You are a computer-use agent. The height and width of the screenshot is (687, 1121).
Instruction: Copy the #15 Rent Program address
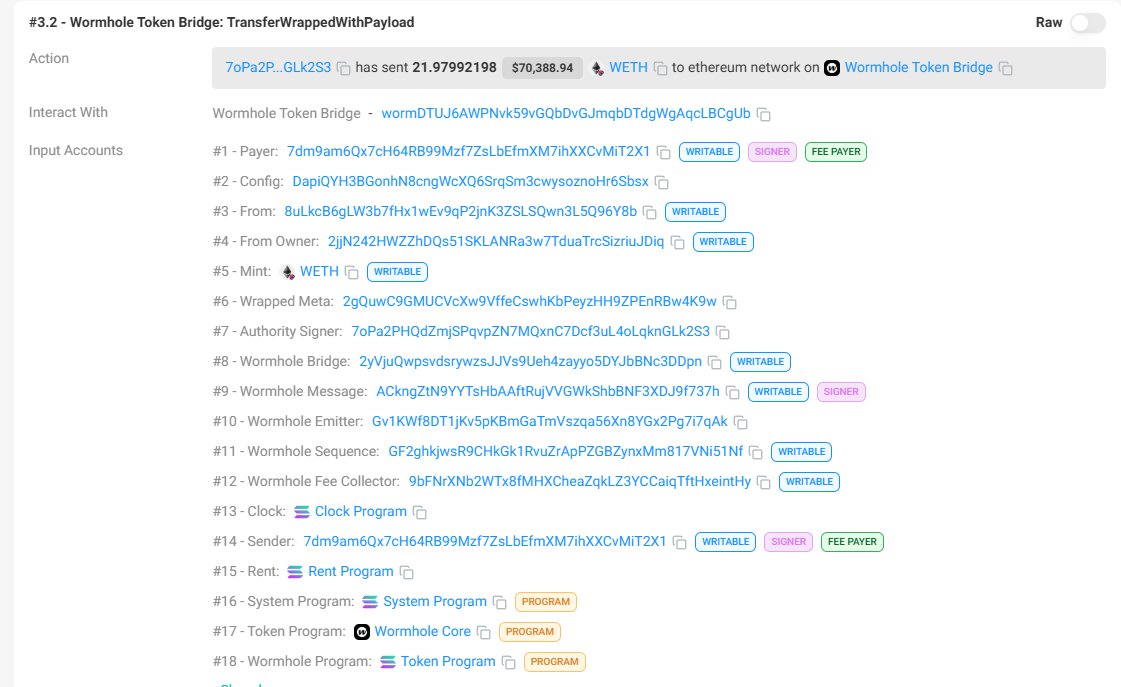click(407, 573)
